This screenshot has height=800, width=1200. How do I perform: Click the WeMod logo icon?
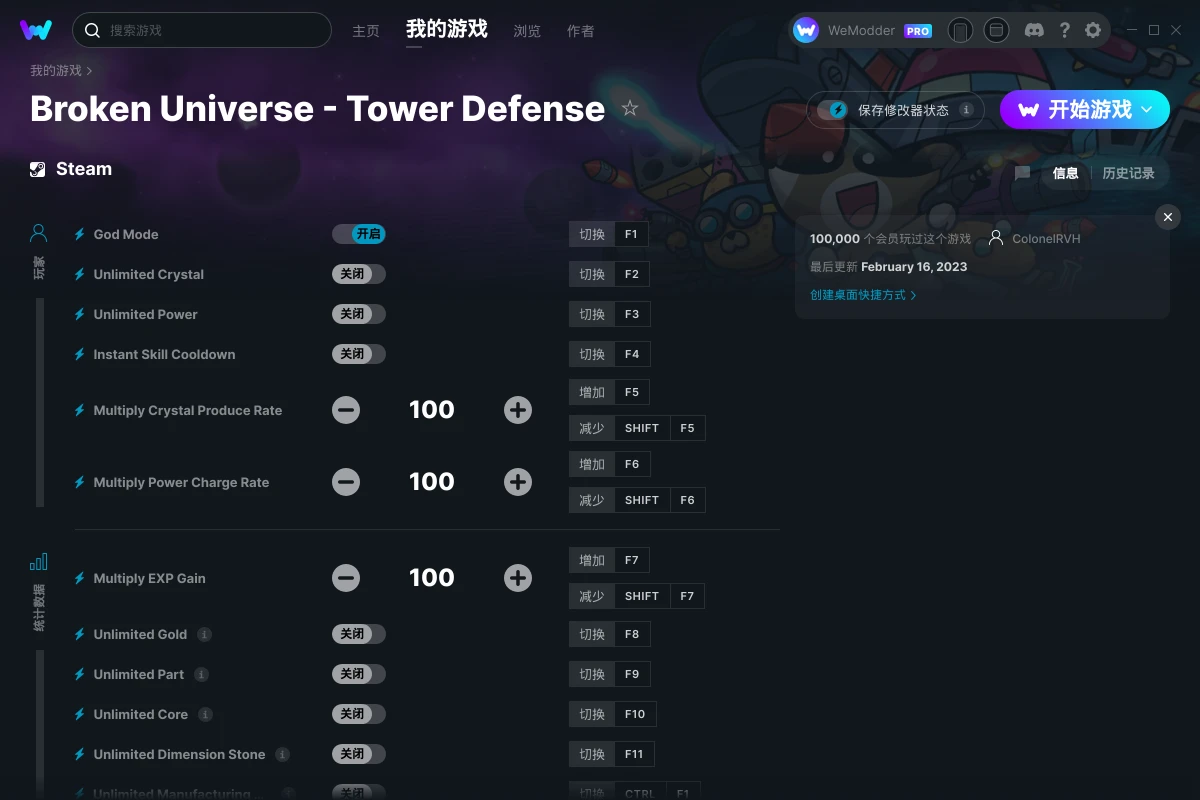[x=36, y=30]
